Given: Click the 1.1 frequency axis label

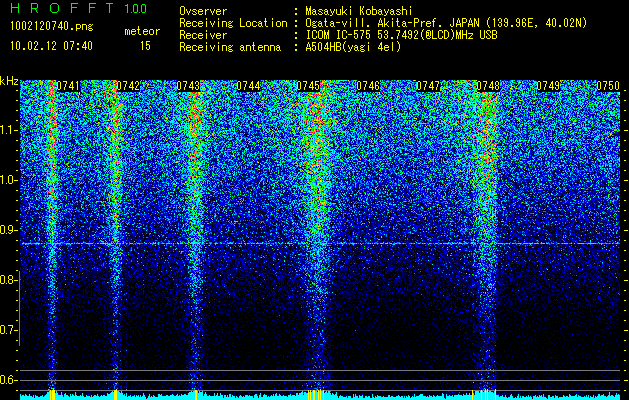Looking at the screenshot, I should click(x=8, y=130).
